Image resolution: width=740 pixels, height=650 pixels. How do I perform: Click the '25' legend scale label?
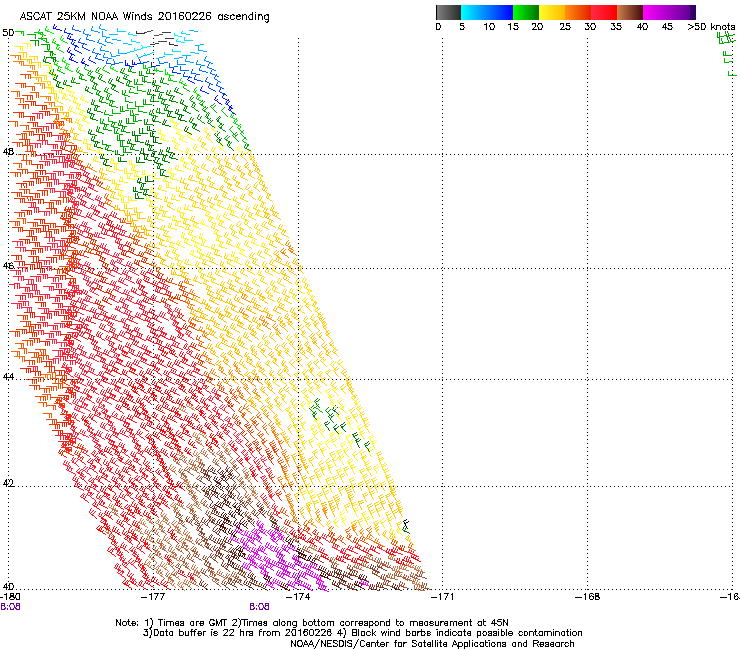(565, 27)
